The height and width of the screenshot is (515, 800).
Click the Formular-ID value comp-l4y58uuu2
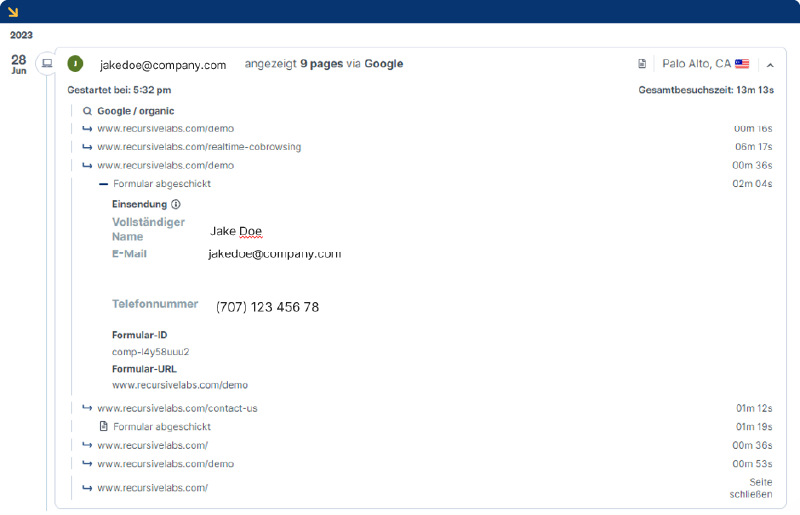[x=151, y=352]
